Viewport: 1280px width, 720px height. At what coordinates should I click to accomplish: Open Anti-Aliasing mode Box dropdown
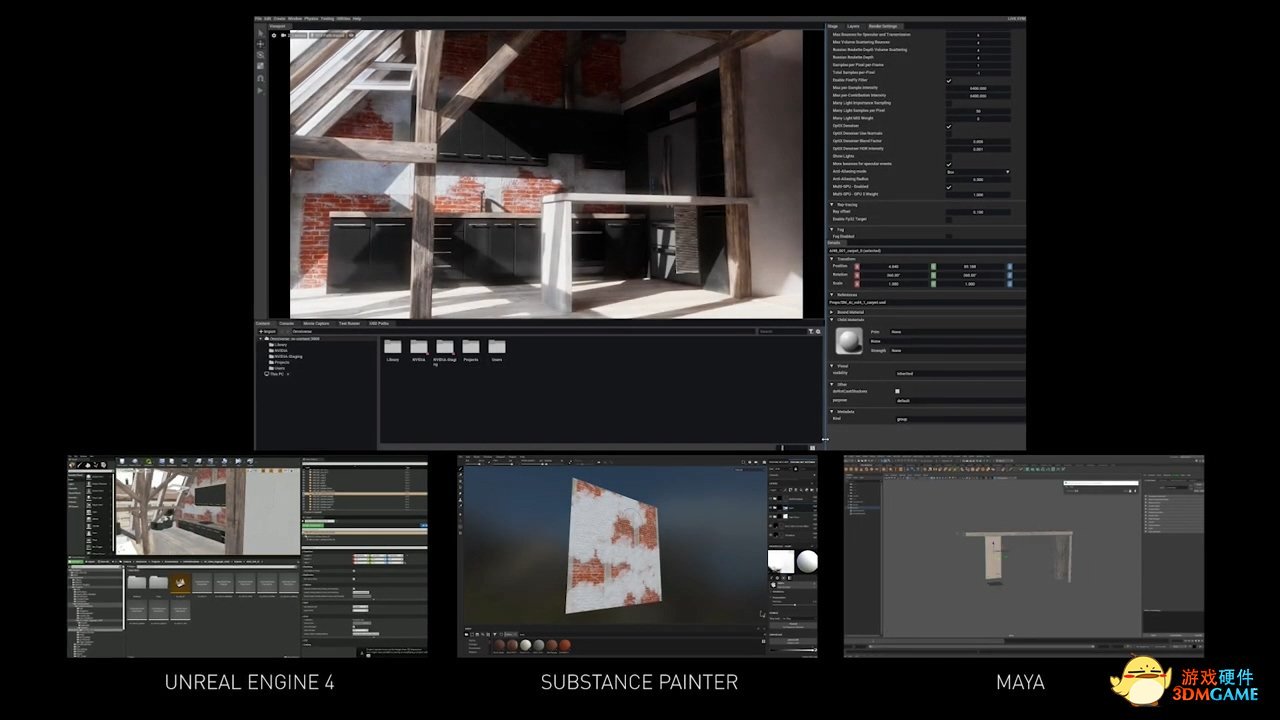[978, 172]
